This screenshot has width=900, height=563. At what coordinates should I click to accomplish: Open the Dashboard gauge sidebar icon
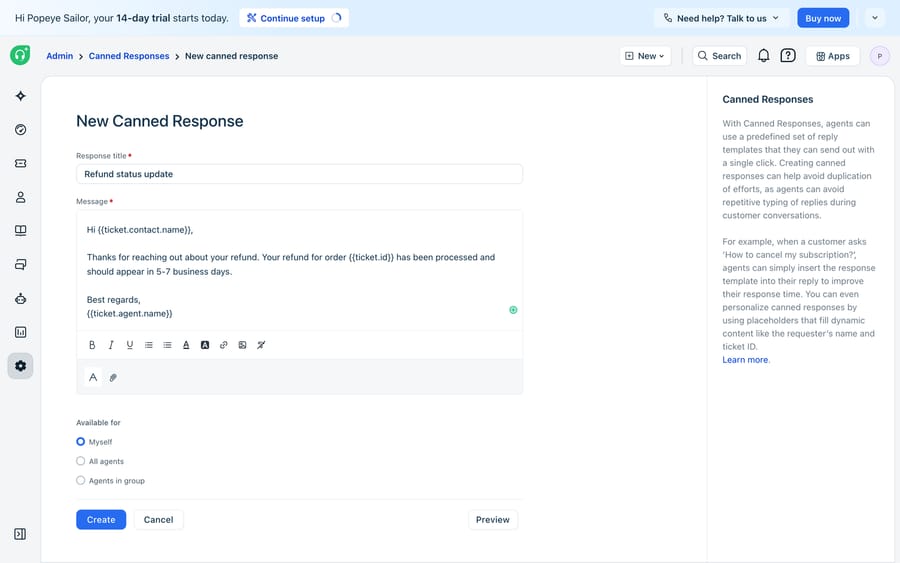click(21, 130)
